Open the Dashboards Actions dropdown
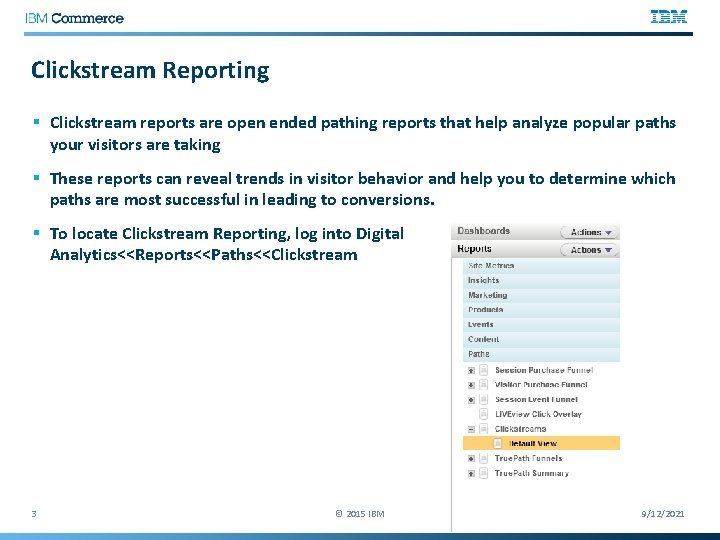 tap(590, 232)
